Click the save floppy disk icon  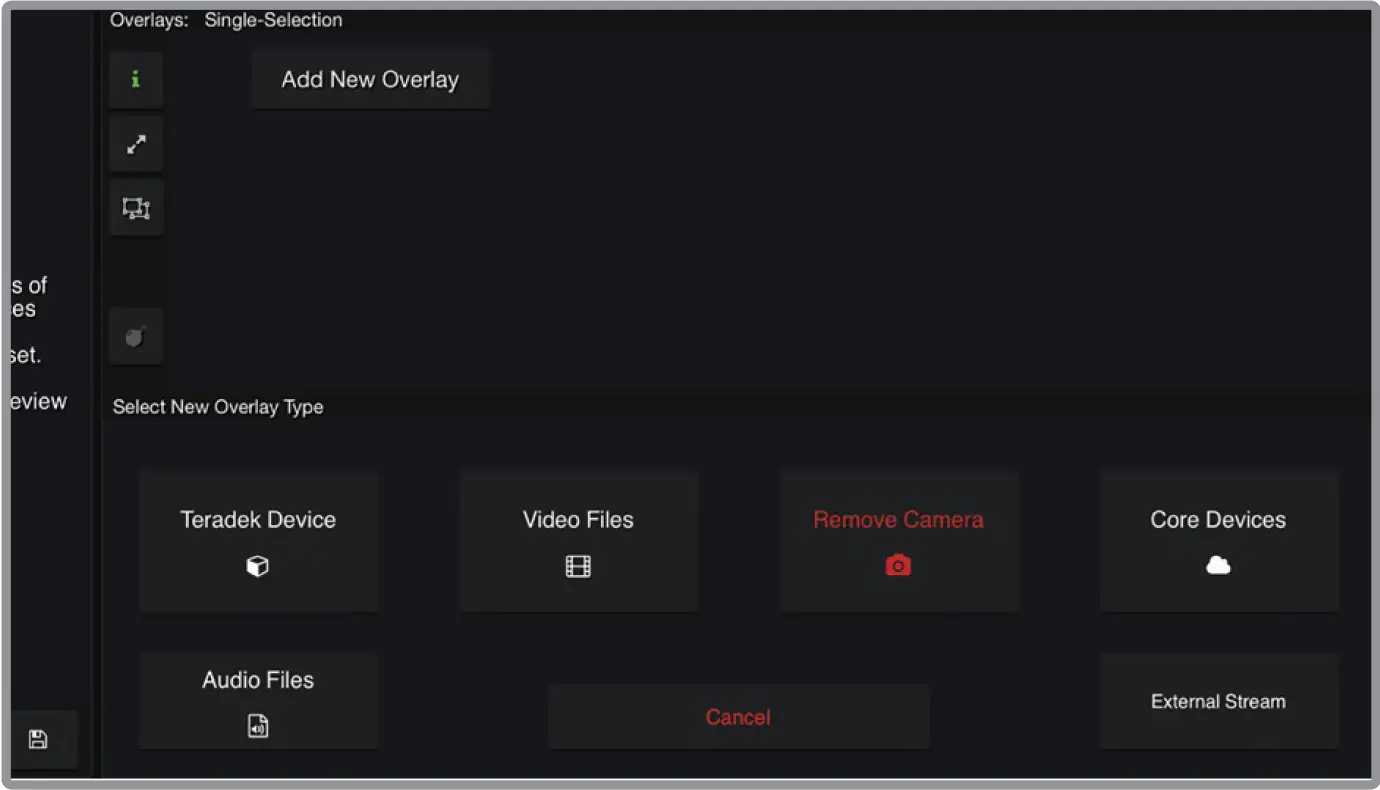point(38,740)
